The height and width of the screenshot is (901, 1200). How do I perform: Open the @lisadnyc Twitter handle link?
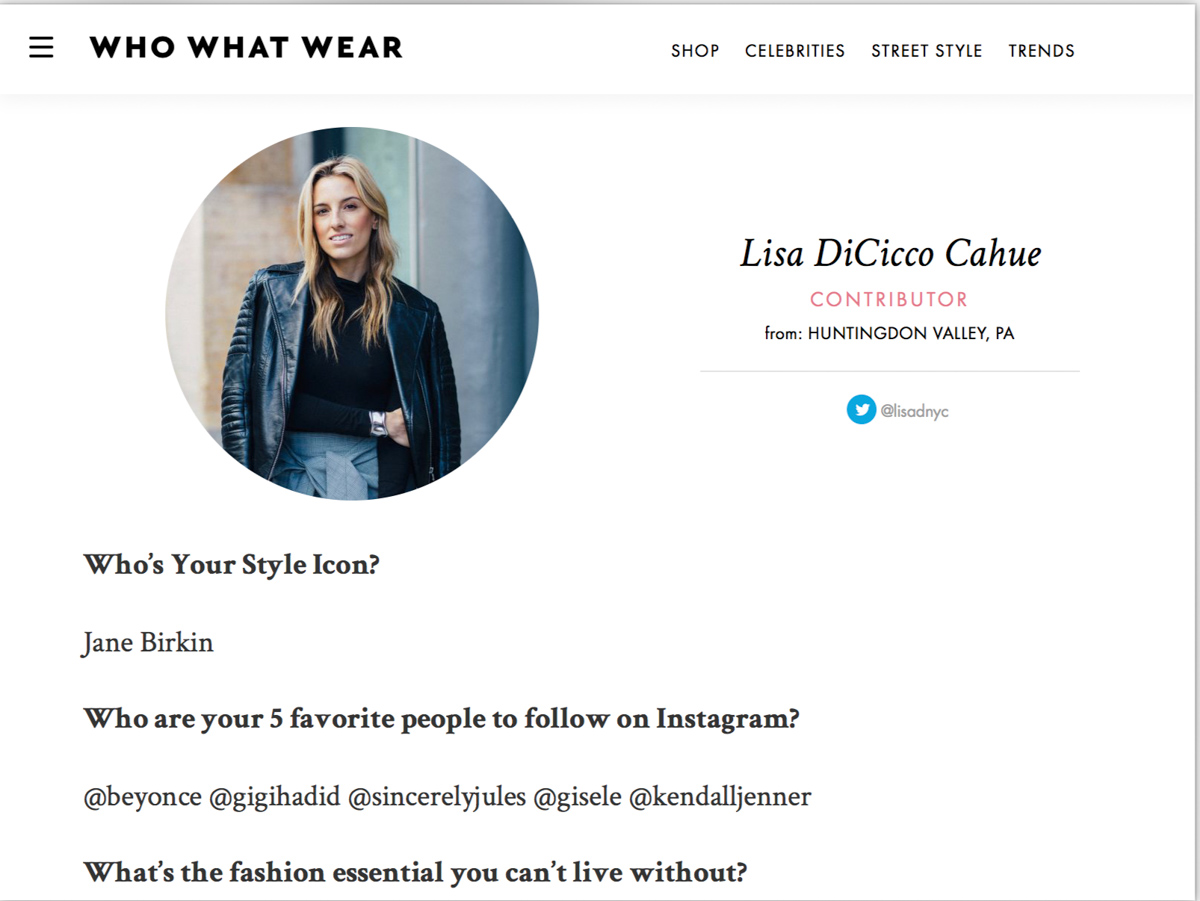(914, 410)
